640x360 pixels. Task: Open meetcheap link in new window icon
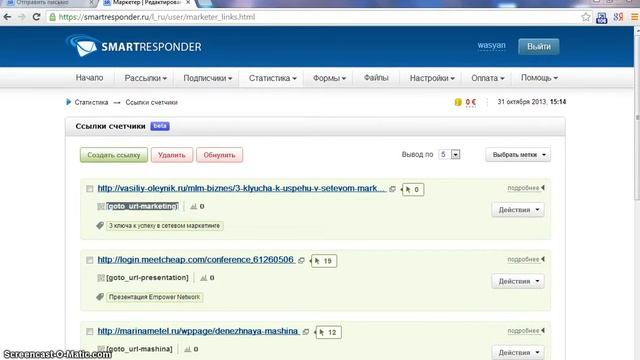point(301,260)
